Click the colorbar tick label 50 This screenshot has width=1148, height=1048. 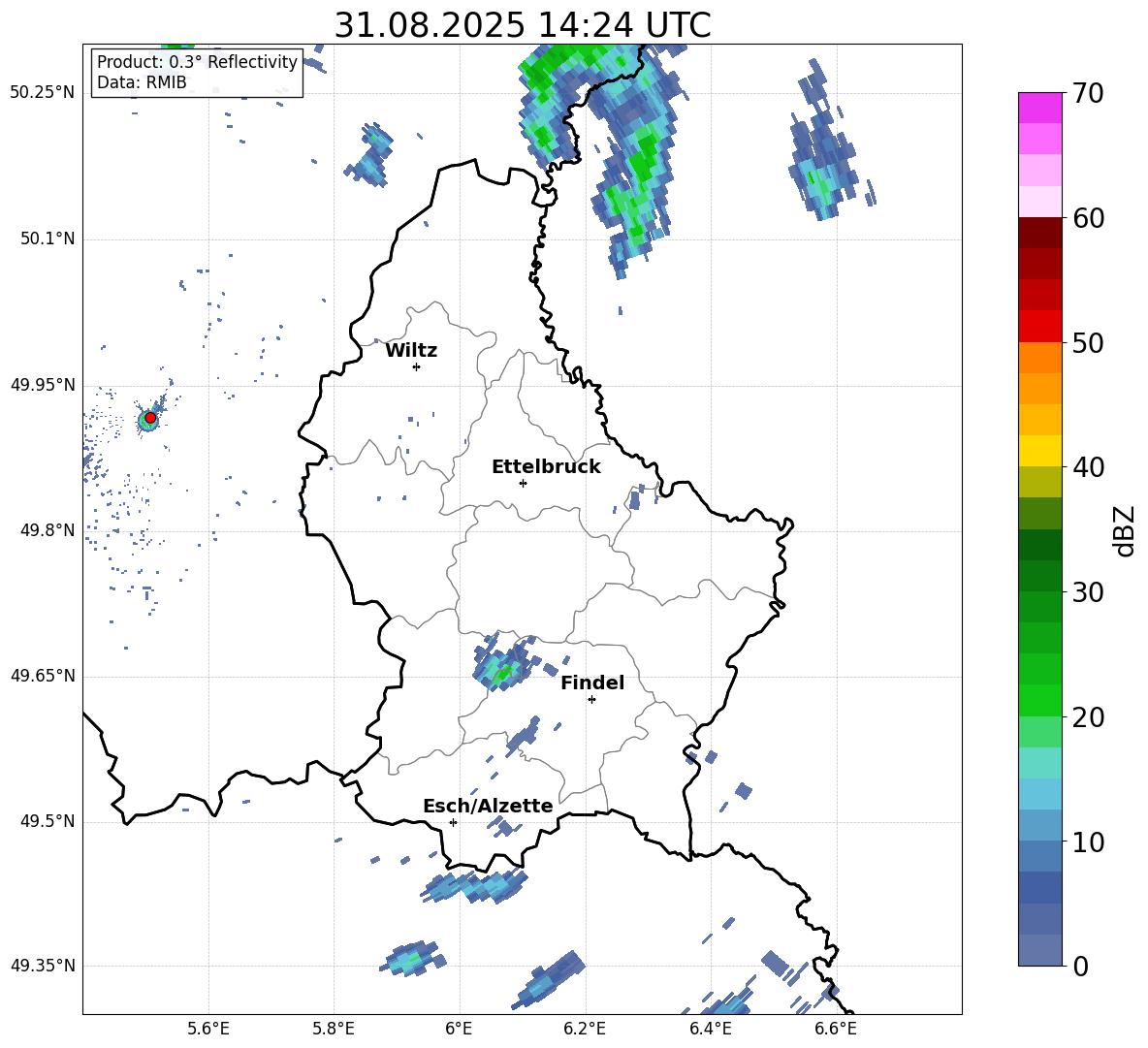point(1089,342)
